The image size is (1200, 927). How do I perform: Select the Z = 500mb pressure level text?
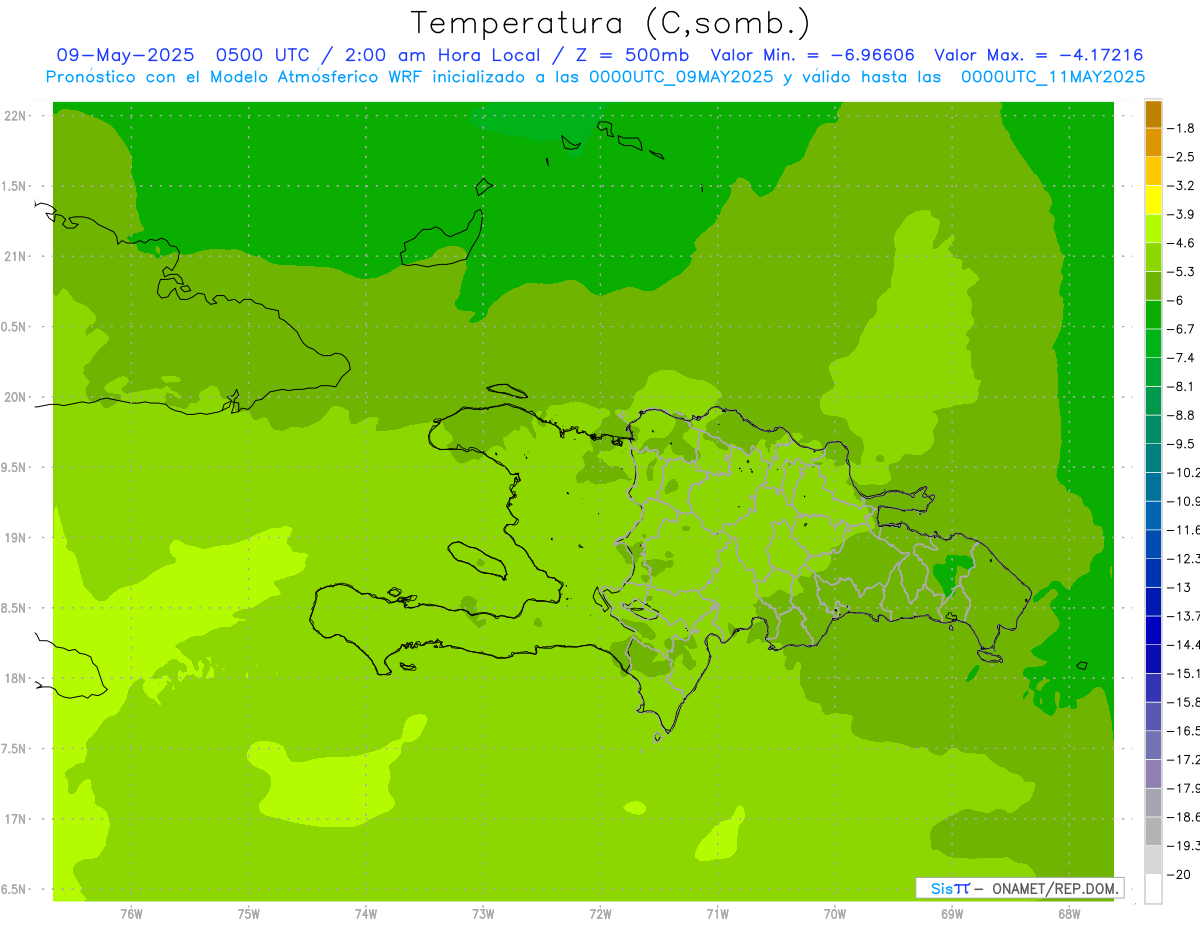[x=635, y=55]
